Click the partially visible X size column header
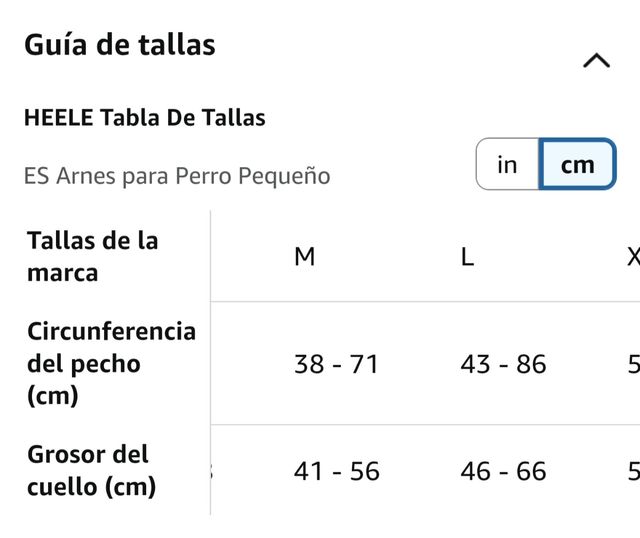640x538 pixels. coord(633,257)
